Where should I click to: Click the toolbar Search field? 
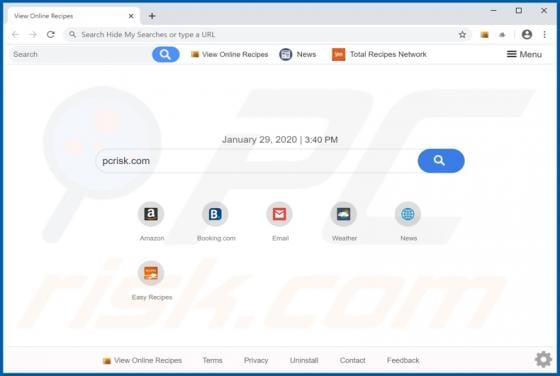tap(80, 54)
